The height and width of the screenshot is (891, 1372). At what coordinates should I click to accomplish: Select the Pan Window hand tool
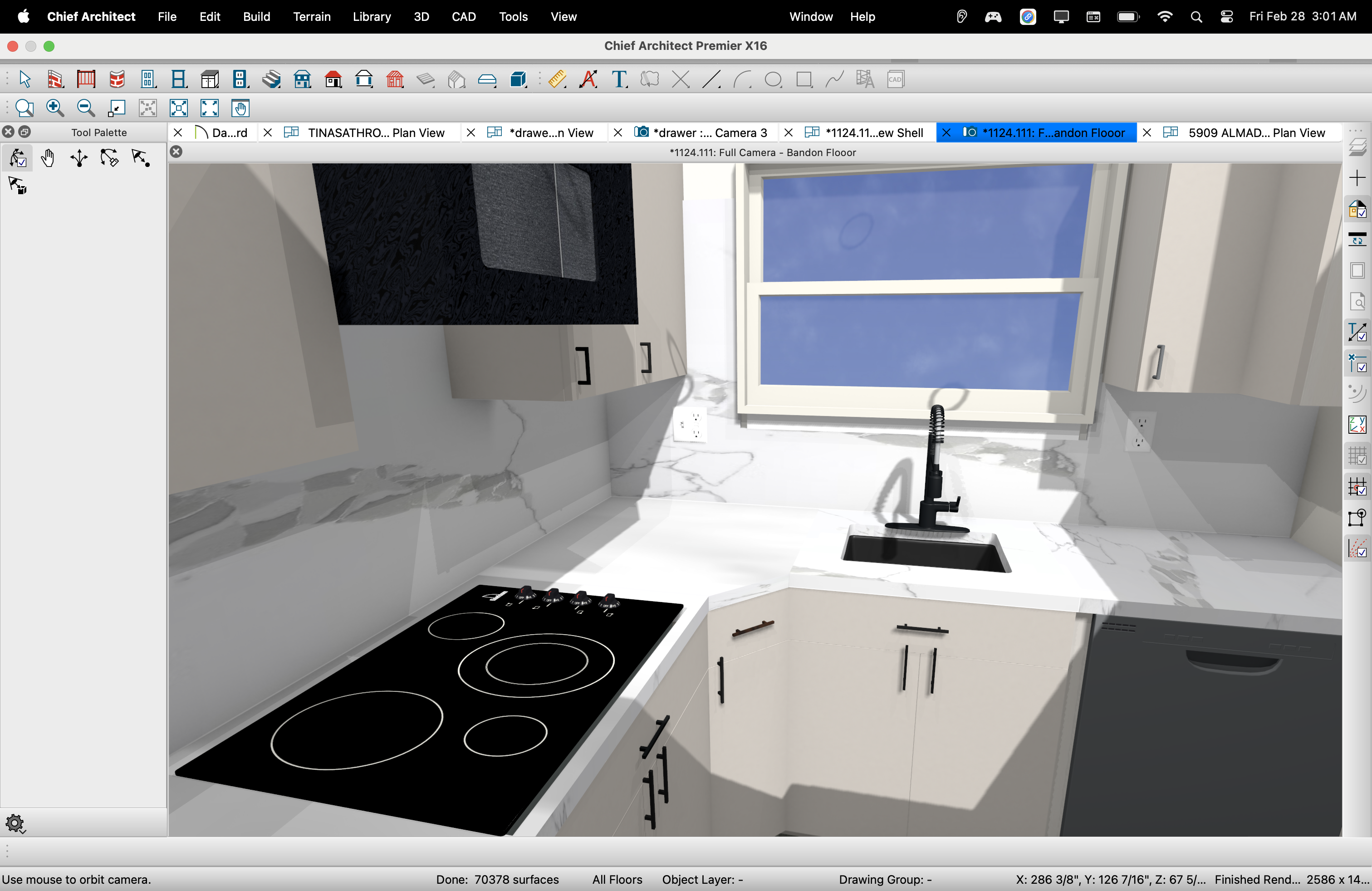(240, 108)
